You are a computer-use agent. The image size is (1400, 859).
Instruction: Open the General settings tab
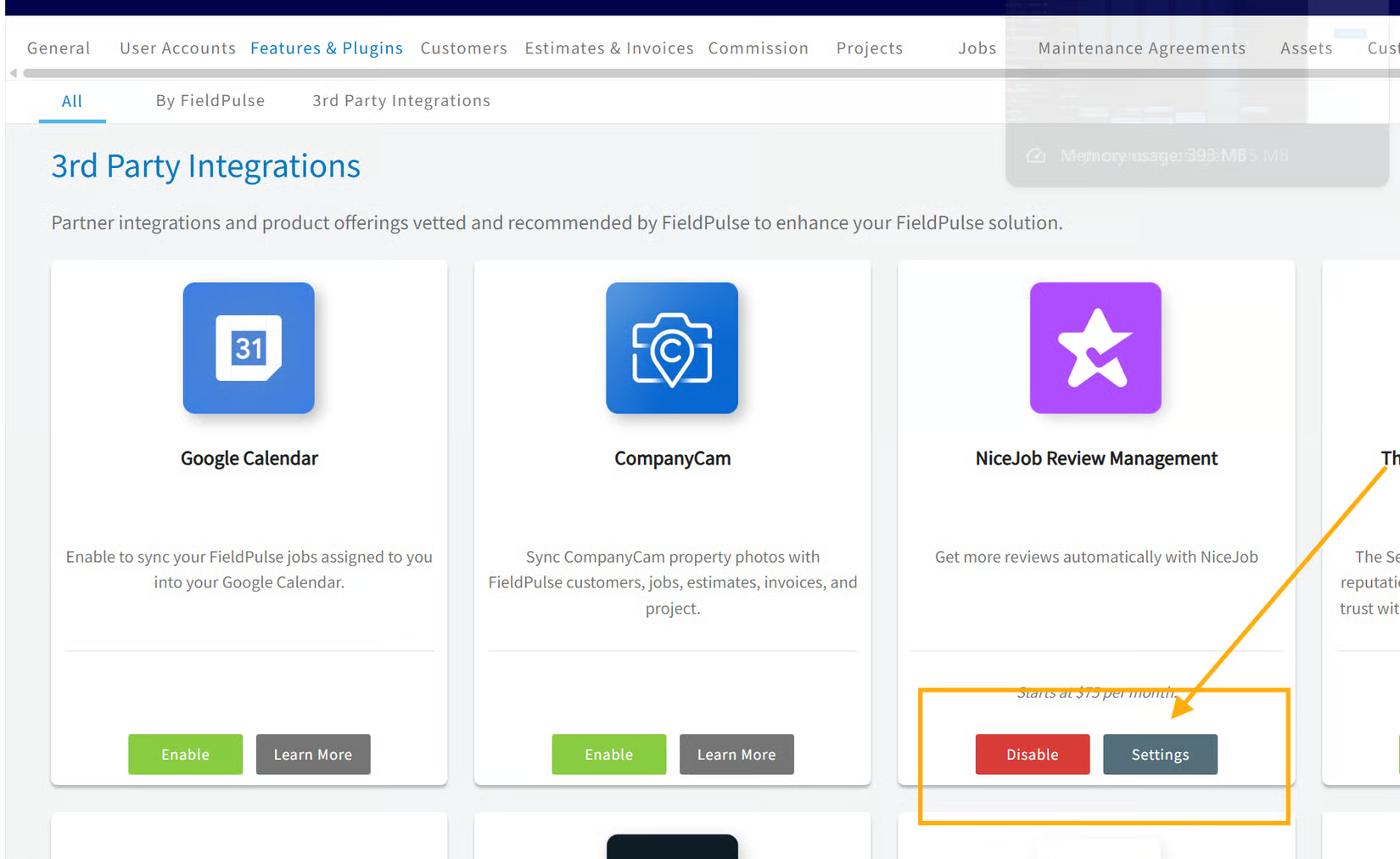point(59,48)
